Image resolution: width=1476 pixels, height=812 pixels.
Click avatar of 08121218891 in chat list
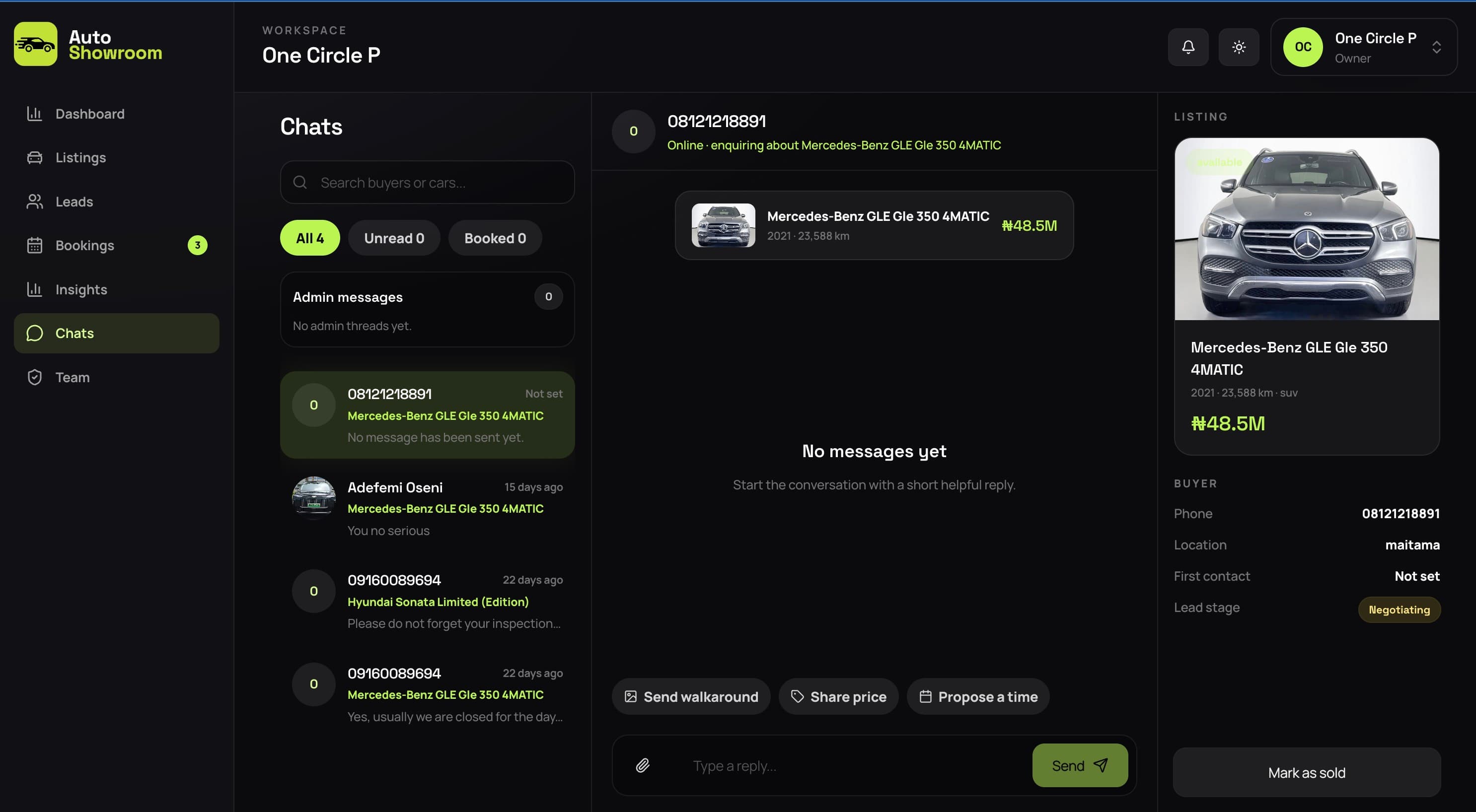313,405
